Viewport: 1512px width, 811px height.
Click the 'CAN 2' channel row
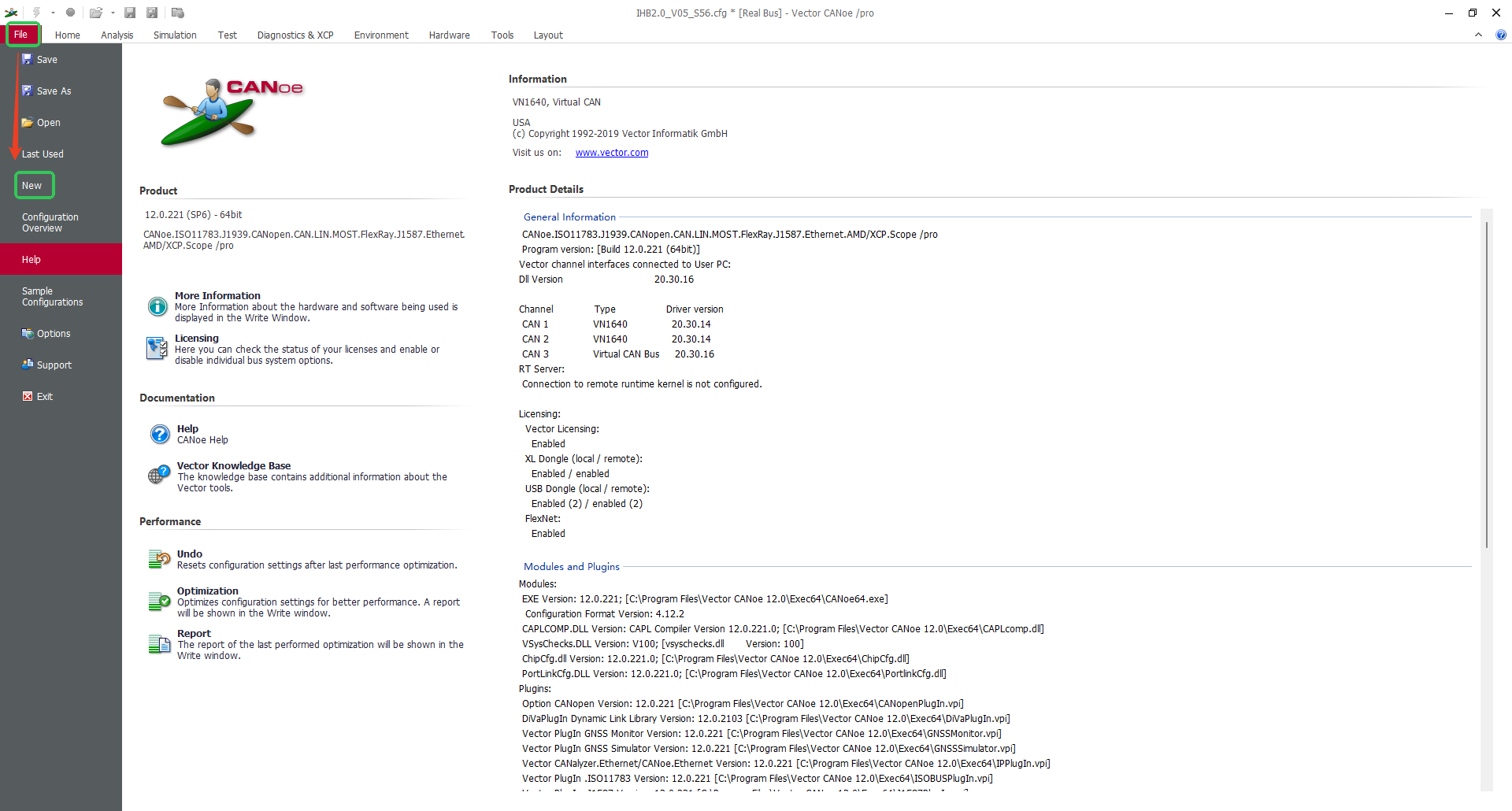point(616,339)
